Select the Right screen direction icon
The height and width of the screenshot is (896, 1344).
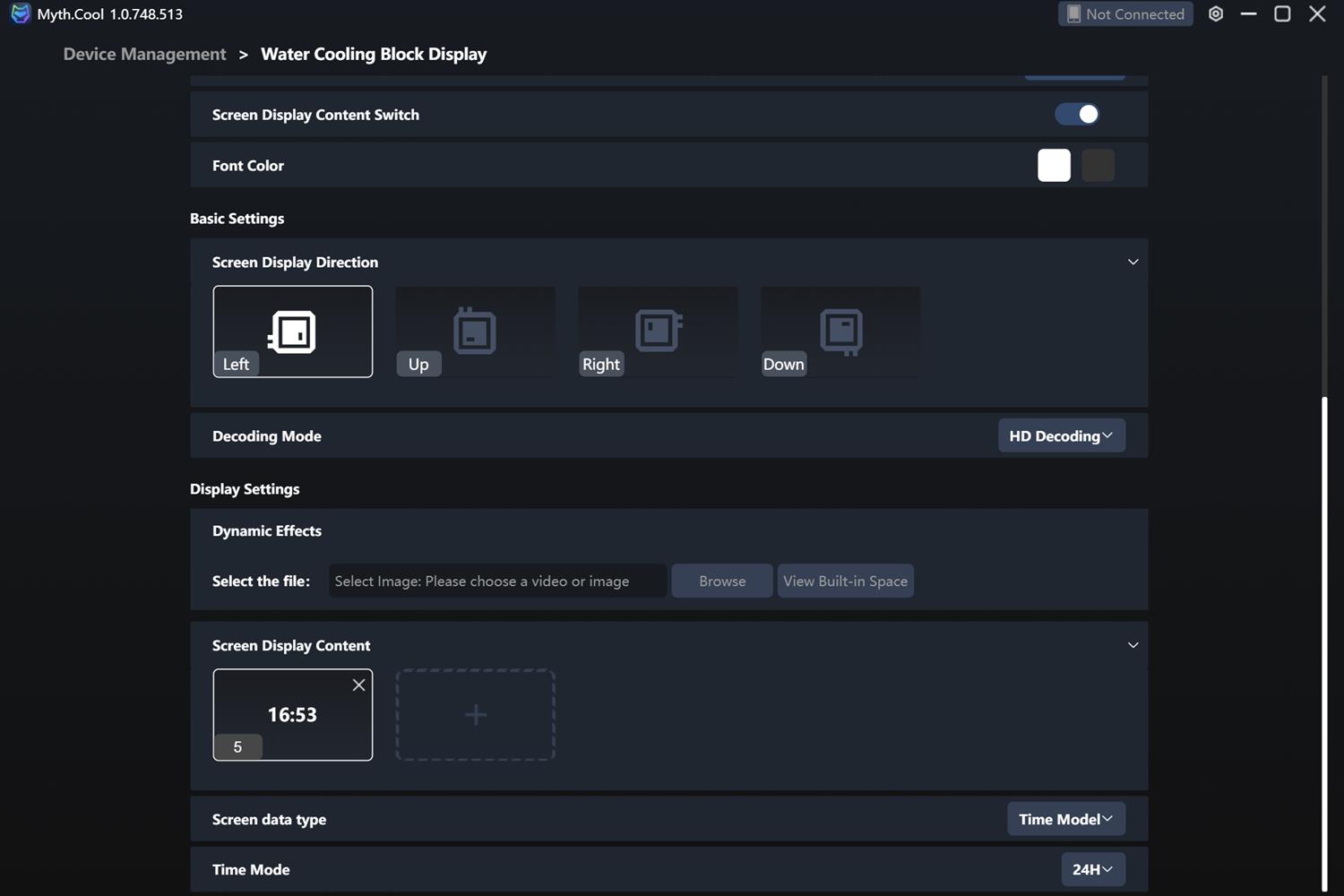pos(658,332)
